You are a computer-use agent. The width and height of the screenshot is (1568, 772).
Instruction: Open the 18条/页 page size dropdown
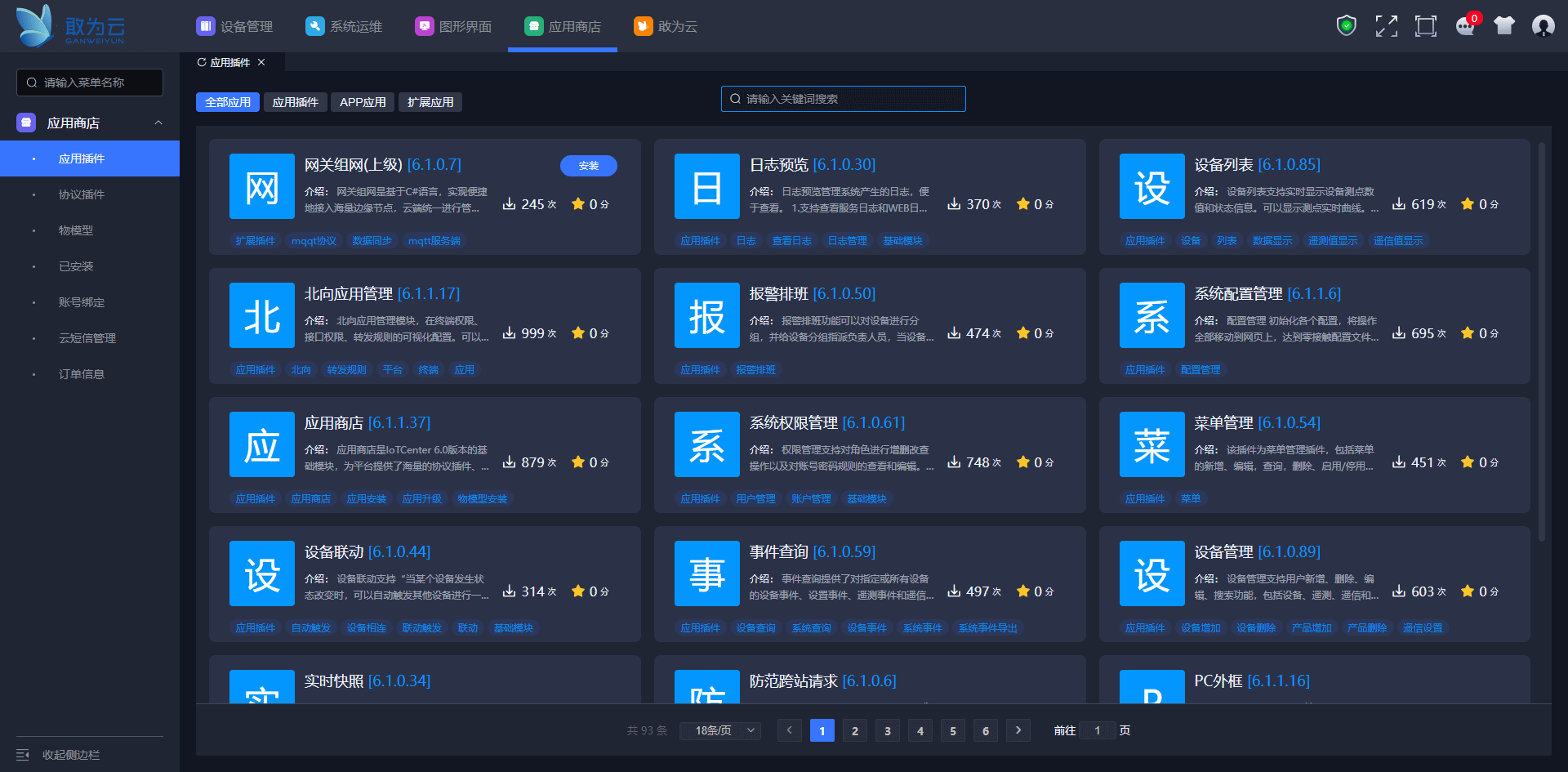point(720,730)
